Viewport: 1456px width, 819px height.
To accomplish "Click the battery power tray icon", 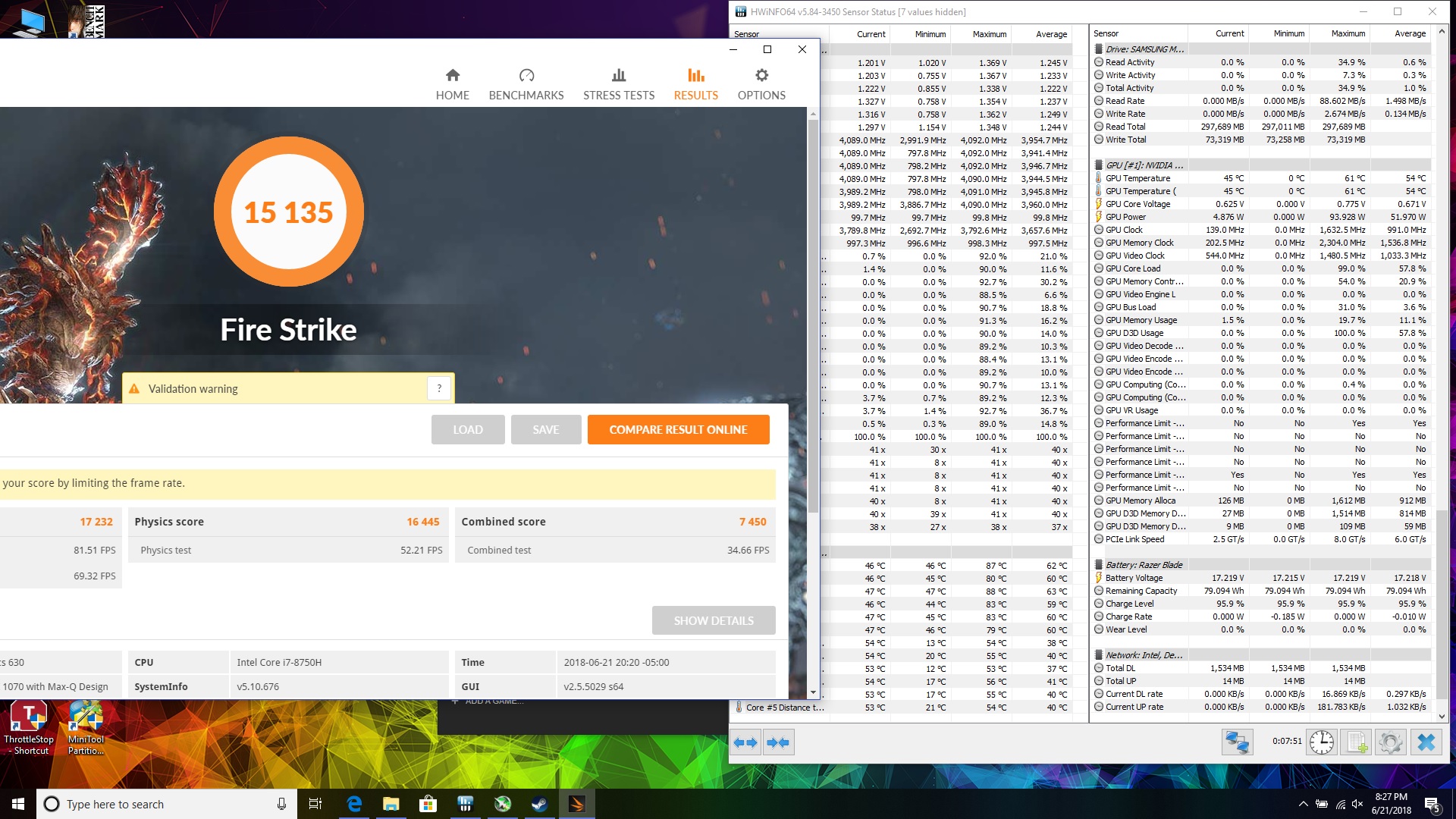I will pos(1322,804).
